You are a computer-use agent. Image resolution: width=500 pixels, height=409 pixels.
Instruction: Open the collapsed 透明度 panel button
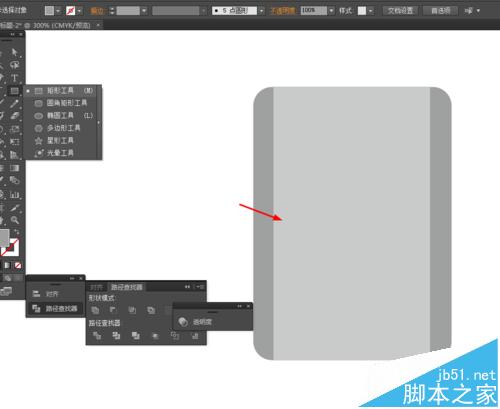point(212,322)
